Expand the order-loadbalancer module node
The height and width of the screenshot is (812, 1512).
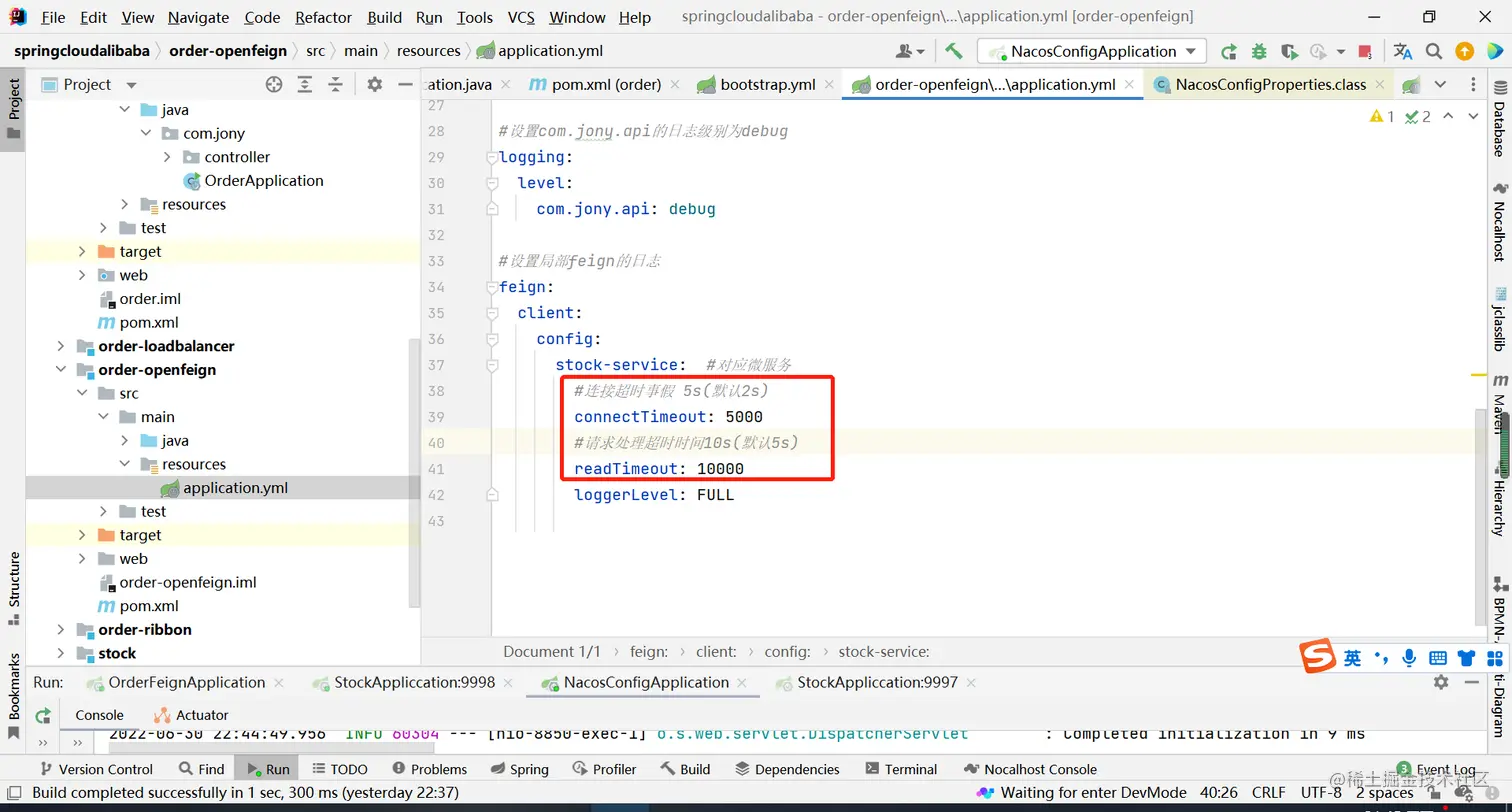[61, 346]
